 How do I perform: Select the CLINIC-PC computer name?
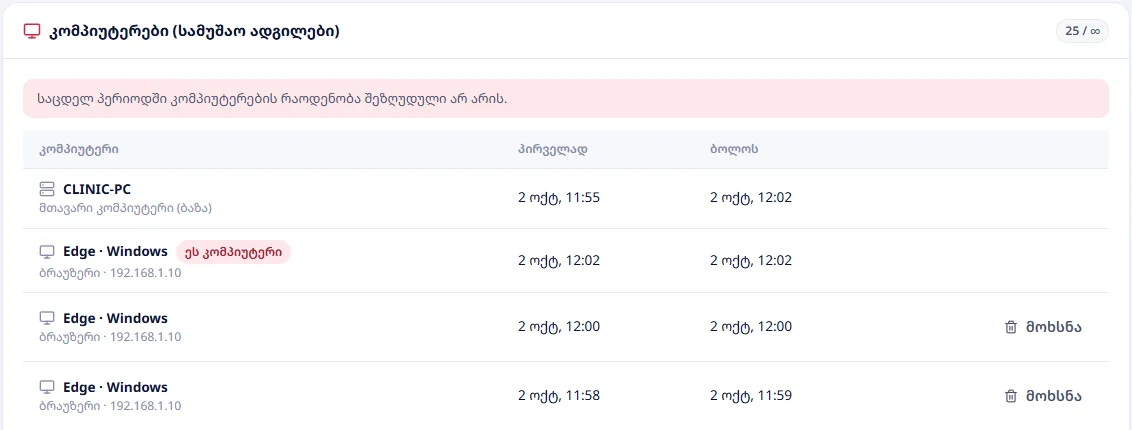pos(97,189)
